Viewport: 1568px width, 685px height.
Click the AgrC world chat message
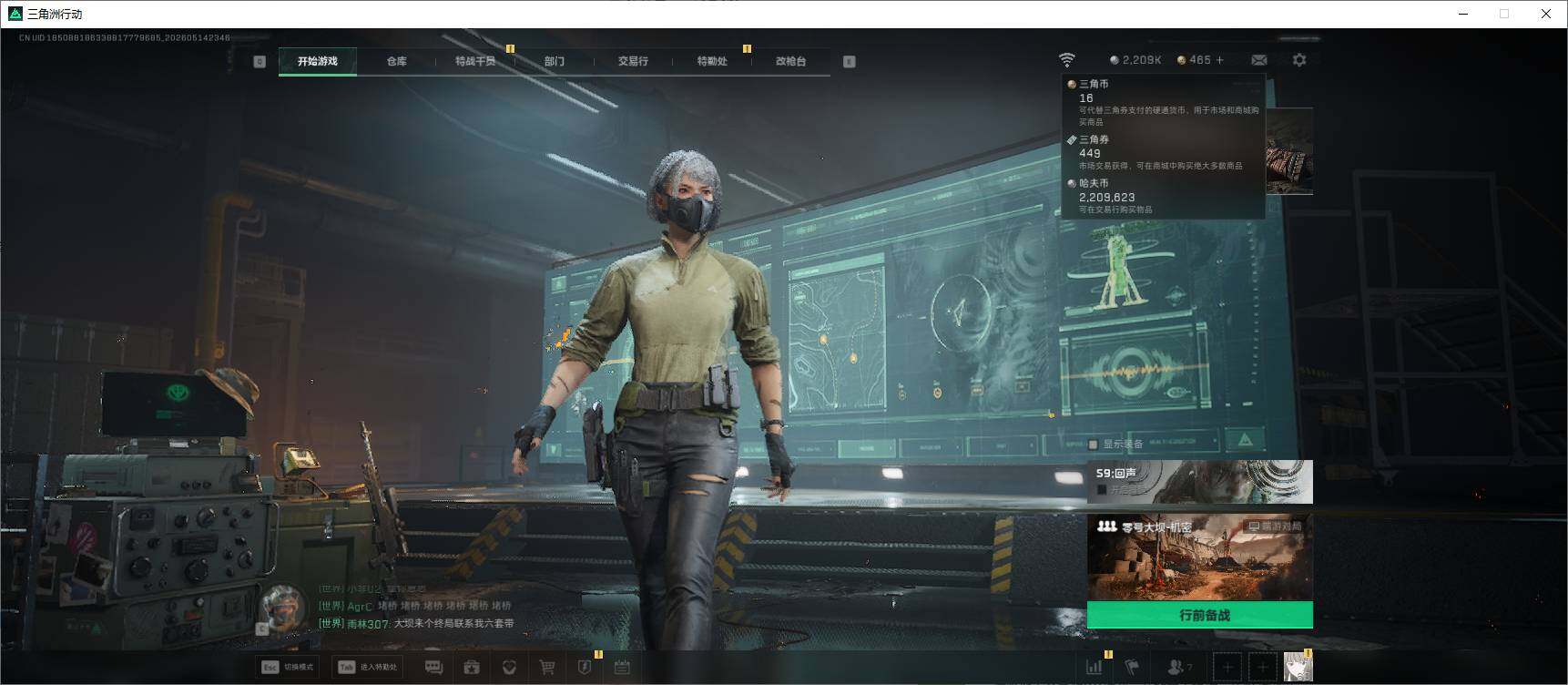click(x=414, y=606)
